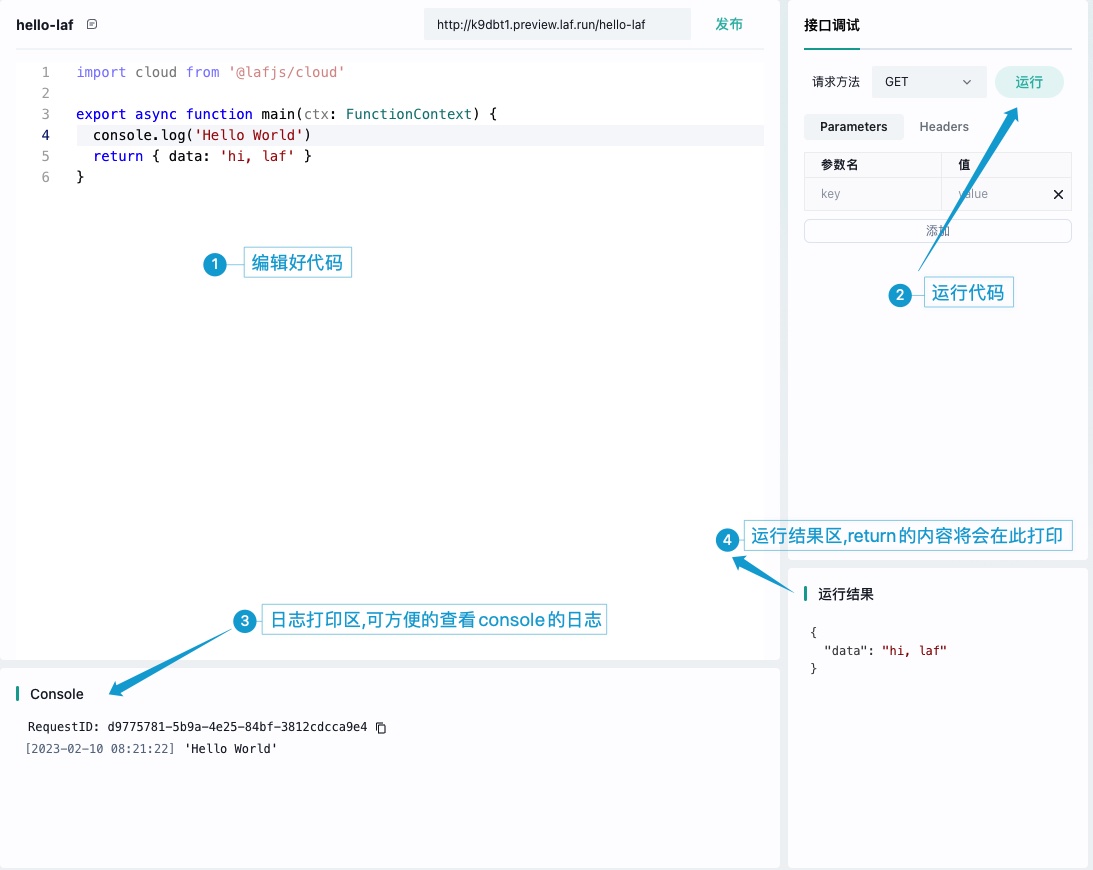Viewport: 1093px width, 870px height.
Task: Select the Parameters tab
Action: [x=853, y=127]
